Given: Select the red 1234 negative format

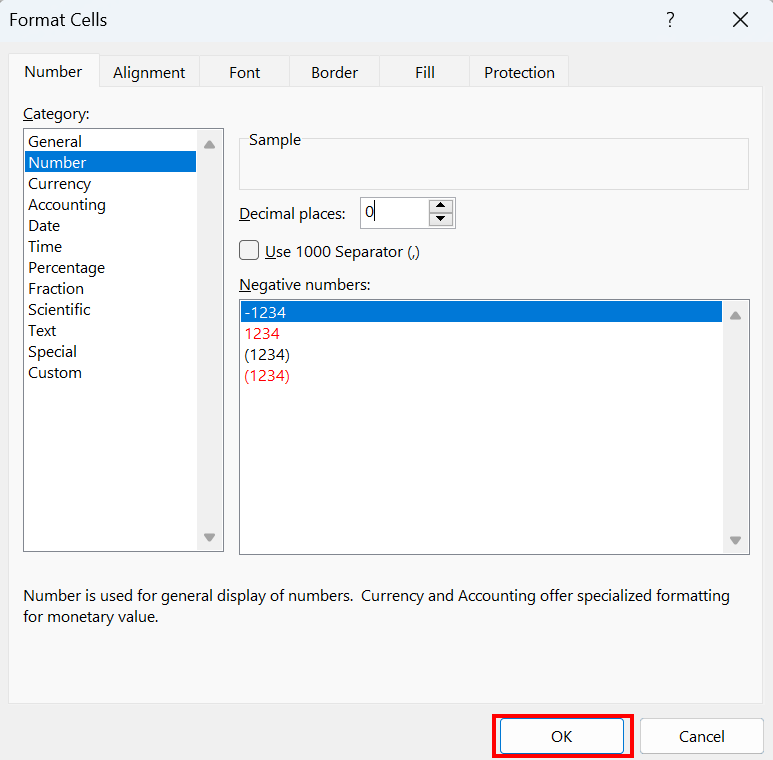Looking at the screenshot, I should pyautogui.click(x=262, y=334).
